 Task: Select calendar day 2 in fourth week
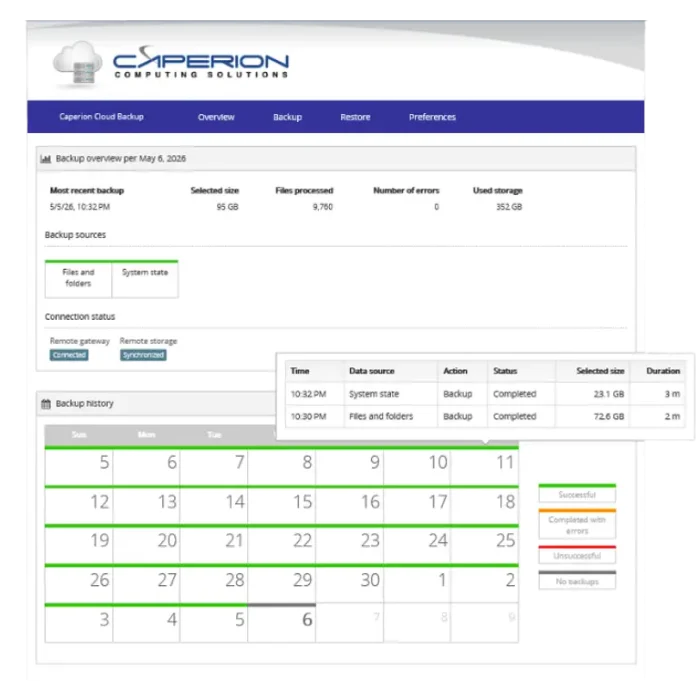pos(484,583)
